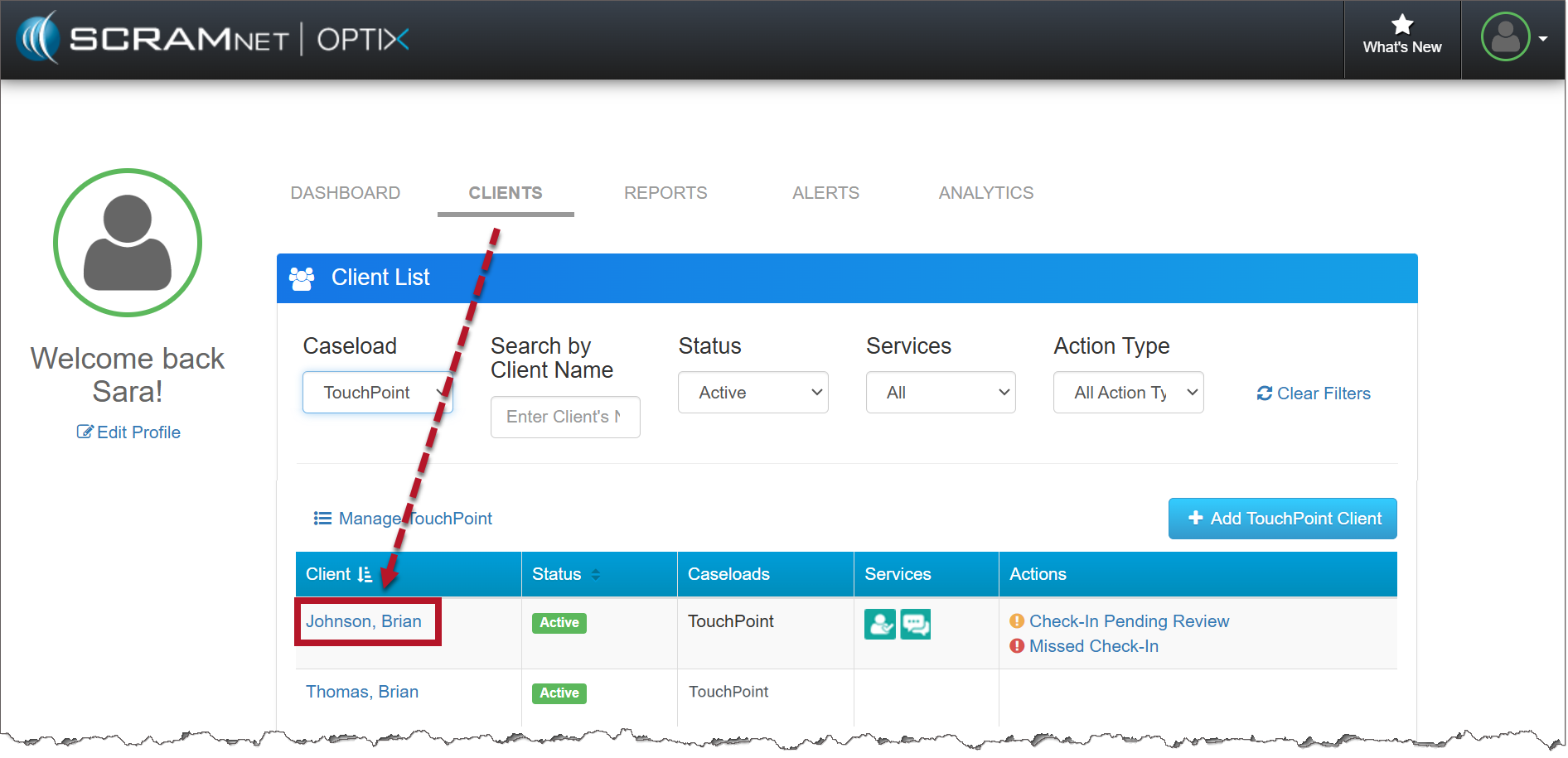The image size is (1568, 758).
Task: Switch to the Dashboard tab
Action: [345, 193]
